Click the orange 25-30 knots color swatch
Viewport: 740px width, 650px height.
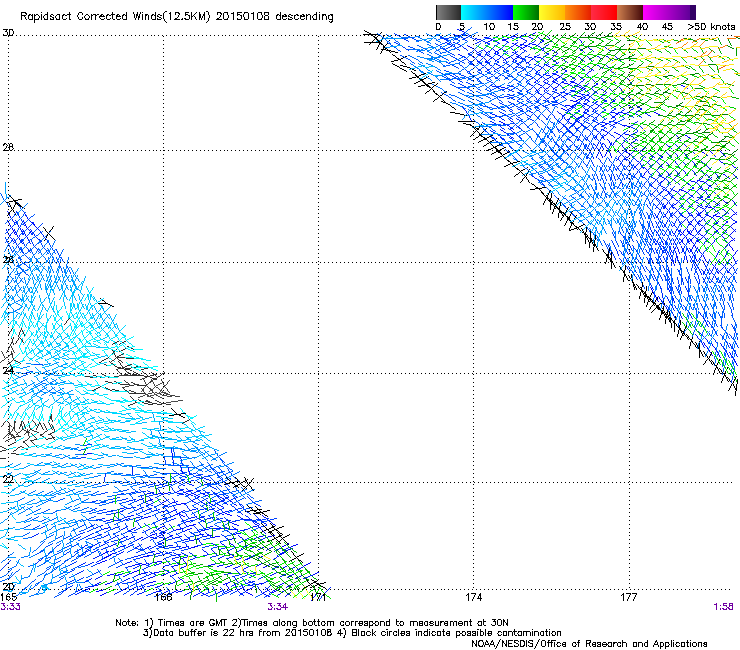click(x=578, y=12)
